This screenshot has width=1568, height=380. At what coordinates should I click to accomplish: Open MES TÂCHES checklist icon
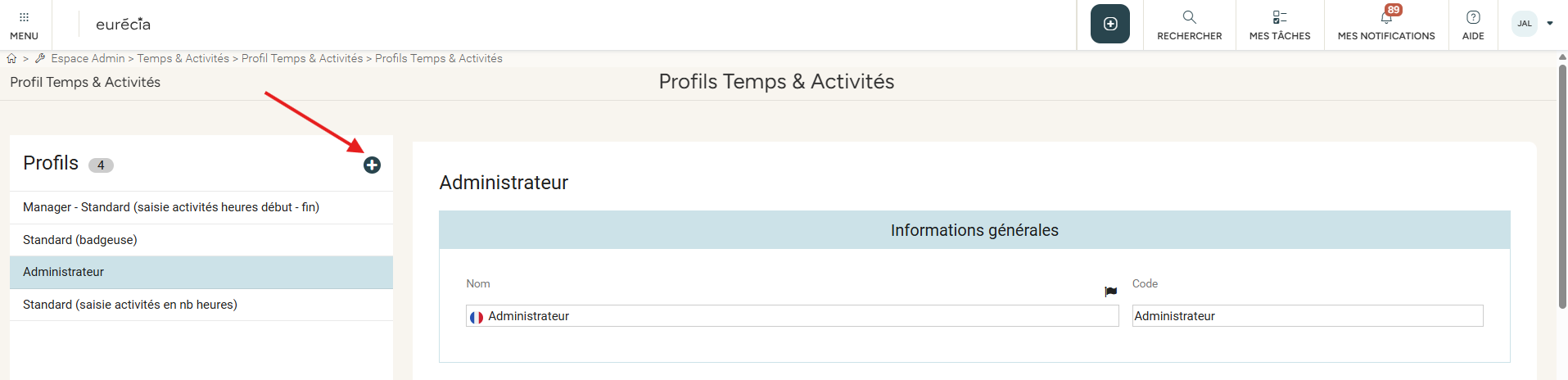coord(1279,17)
